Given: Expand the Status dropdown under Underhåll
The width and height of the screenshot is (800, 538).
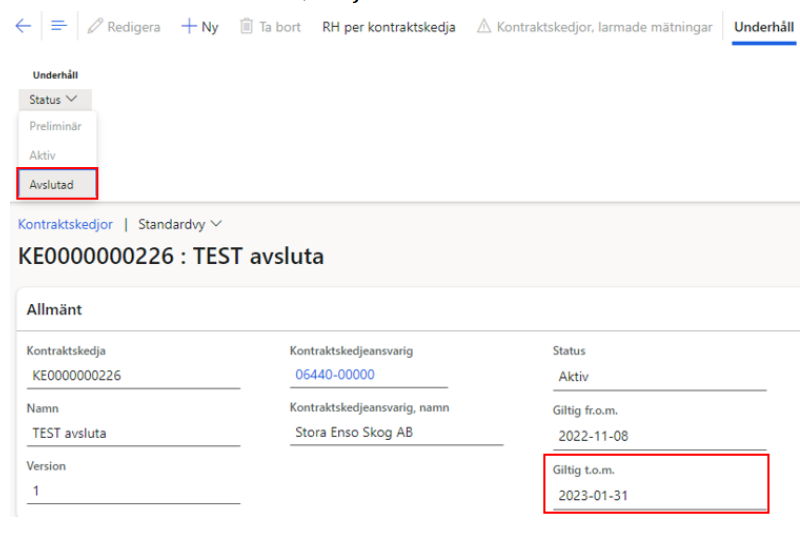Looking at the screenshot, I should tap(54, 100).
